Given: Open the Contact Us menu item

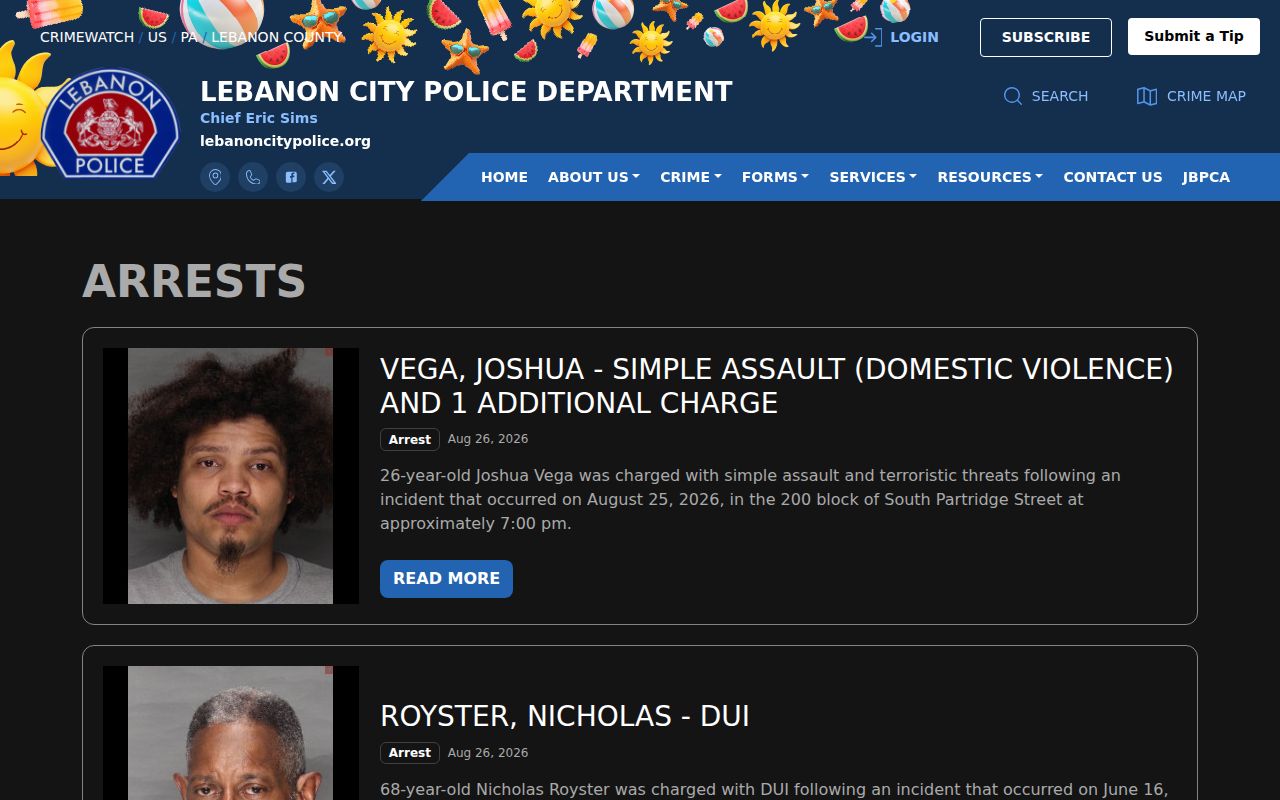Looking at the screenshot, I should point(1113,177).
